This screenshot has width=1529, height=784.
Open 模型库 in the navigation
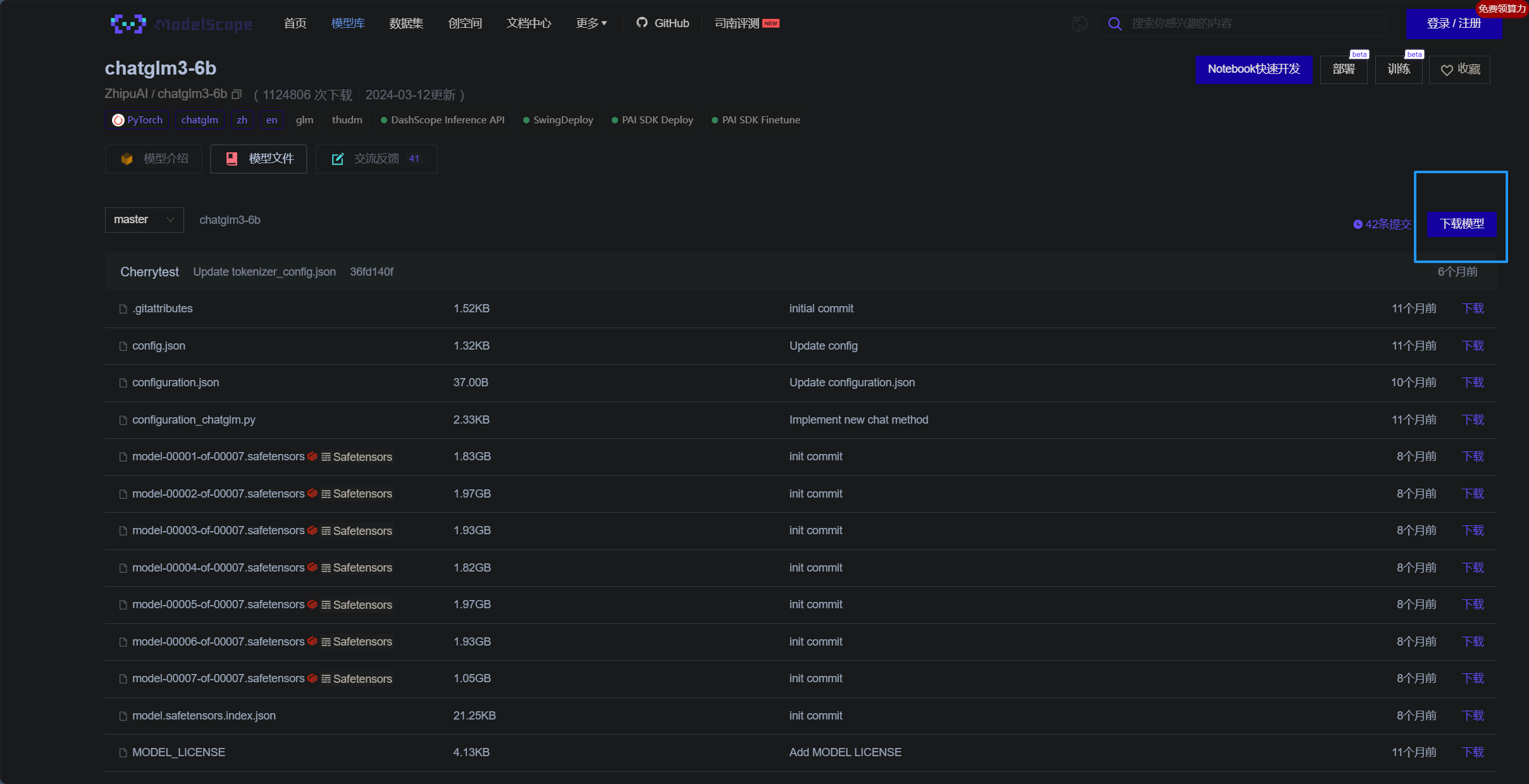point(348,23)
